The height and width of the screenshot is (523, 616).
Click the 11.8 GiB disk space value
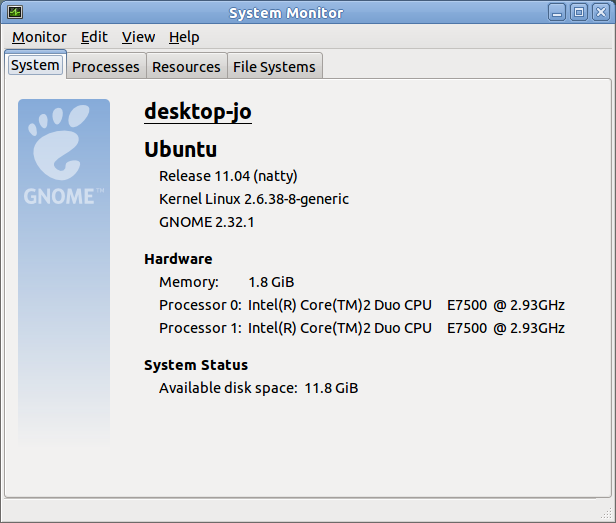point(331,388)
